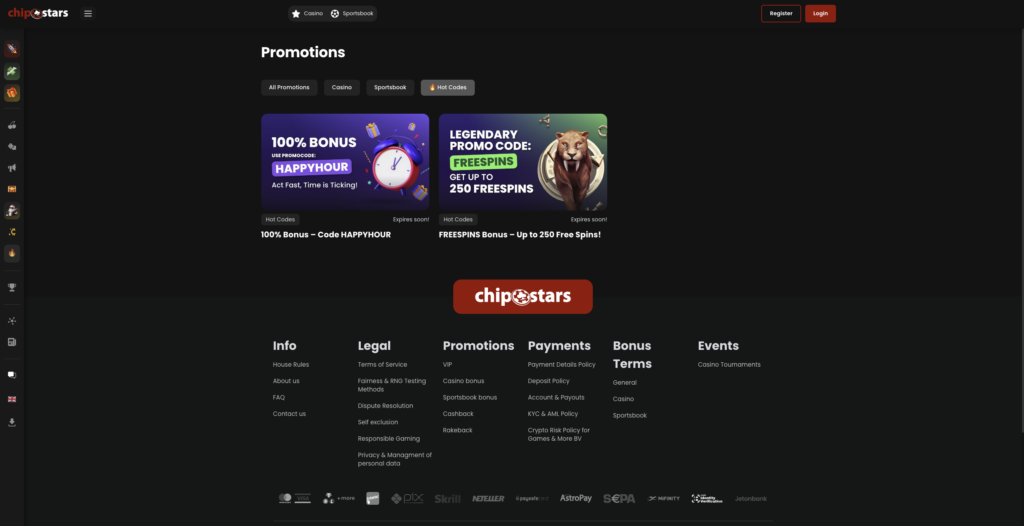
Task: Select the Hot Codes filter
Action: (x=448, y=88)
